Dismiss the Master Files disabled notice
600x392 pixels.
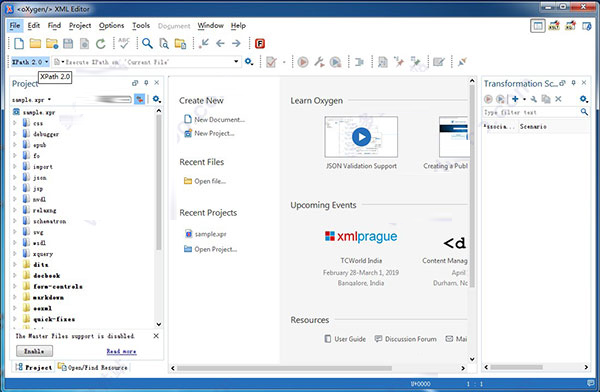pos(156,336)
